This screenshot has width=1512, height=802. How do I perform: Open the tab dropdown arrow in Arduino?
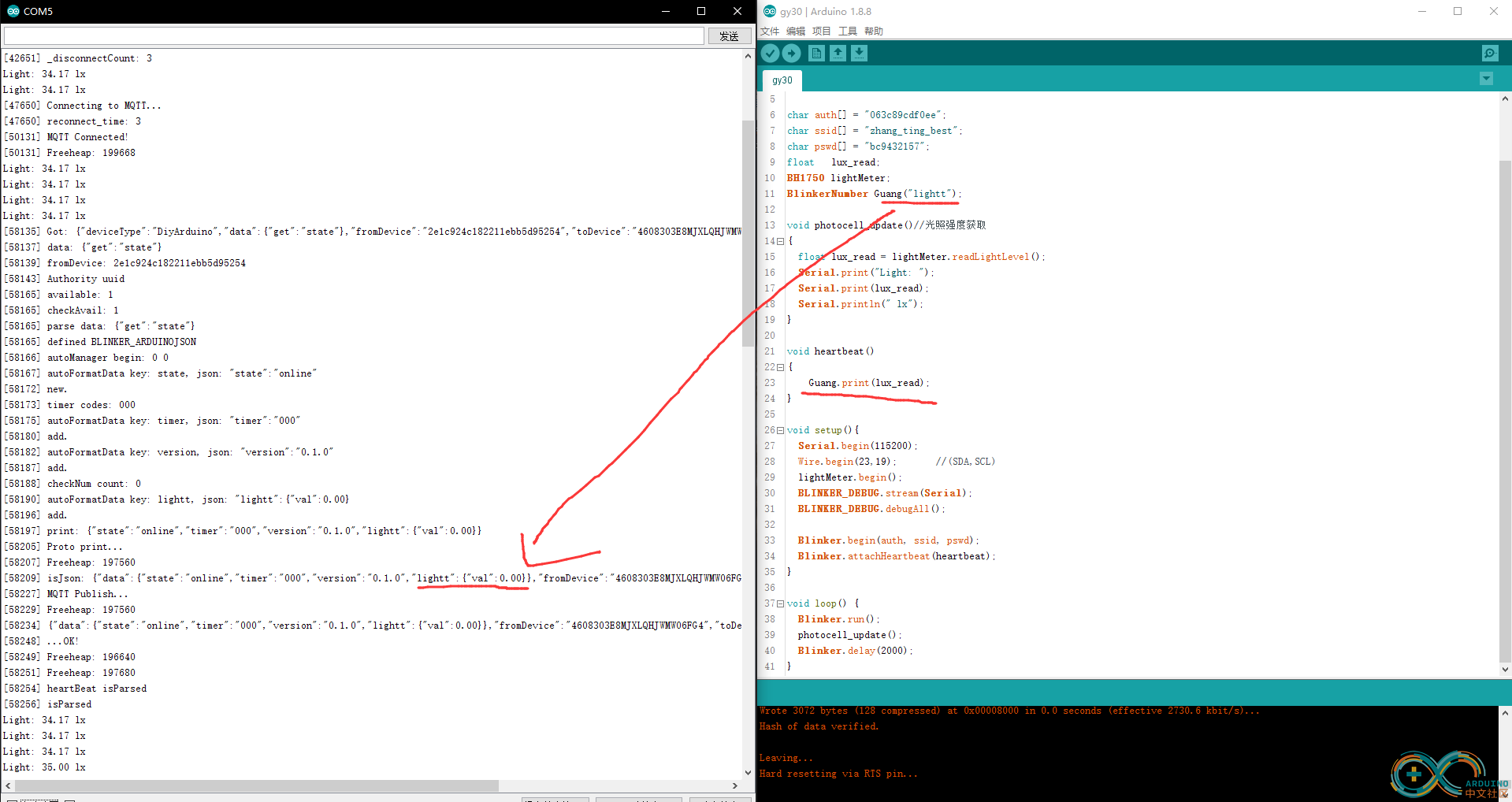coord(1486,79)
